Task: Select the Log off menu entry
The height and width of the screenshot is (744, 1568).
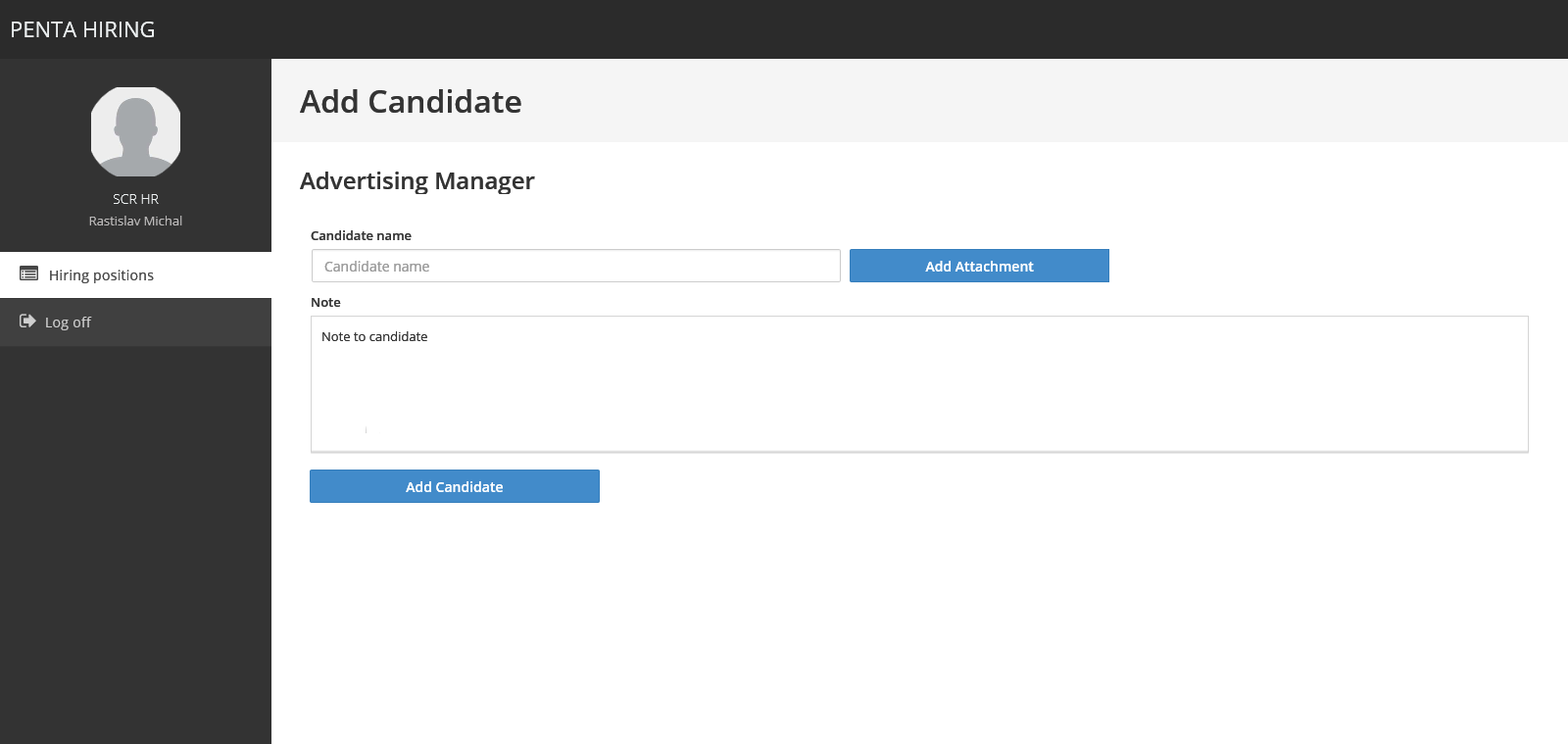Action: click(x=68, y=322)
